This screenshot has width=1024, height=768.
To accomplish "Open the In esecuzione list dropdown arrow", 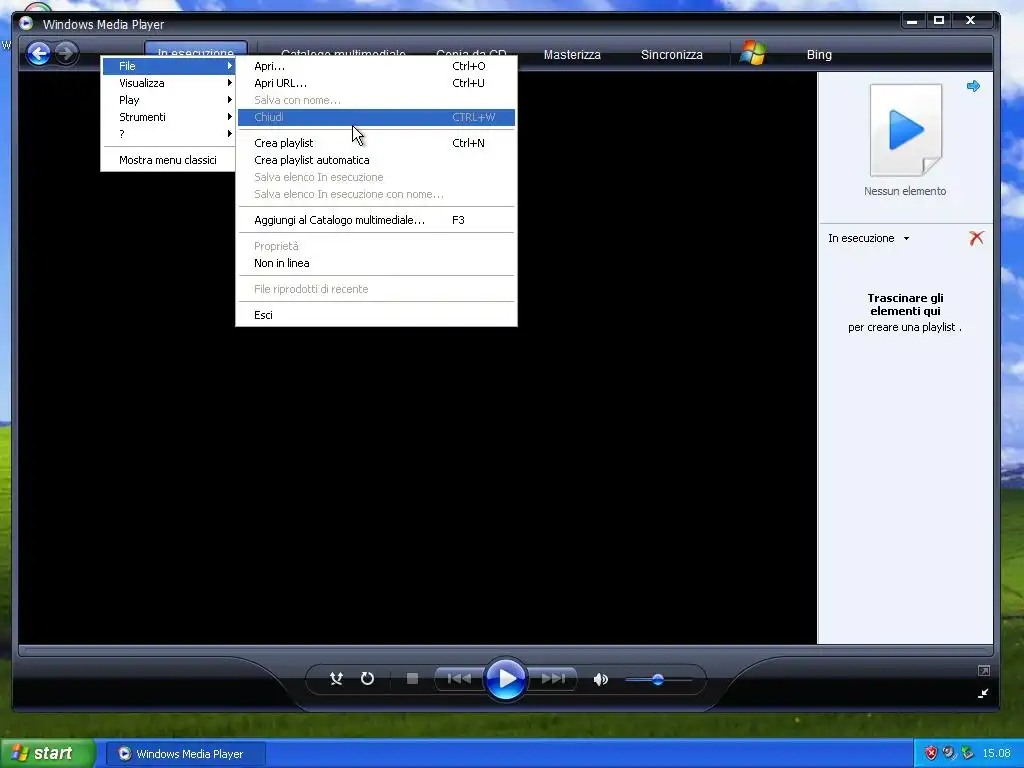I will (x=906, y=238).
